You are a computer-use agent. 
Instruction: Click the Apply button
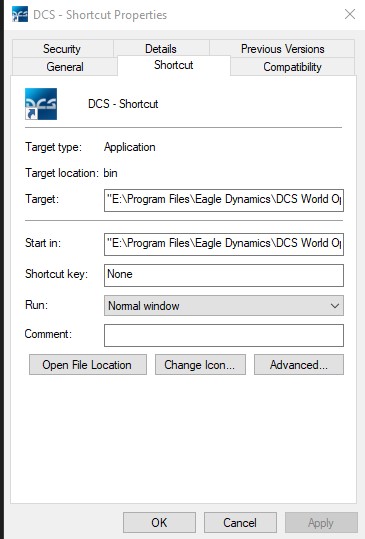tap(321, 522)
